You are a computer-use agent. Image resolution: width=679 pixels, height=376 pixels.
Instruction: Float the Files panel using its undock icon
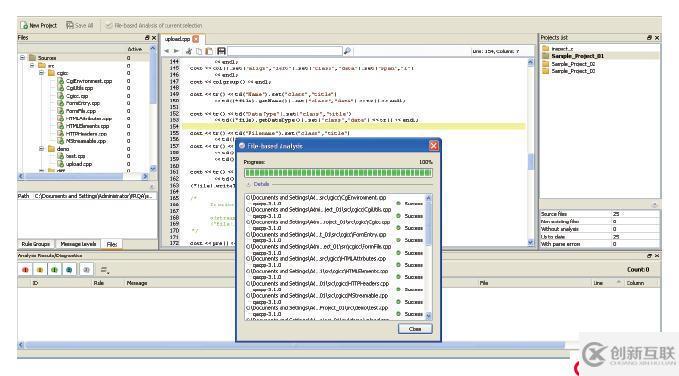pyautogui.click(x=147, y=38)
